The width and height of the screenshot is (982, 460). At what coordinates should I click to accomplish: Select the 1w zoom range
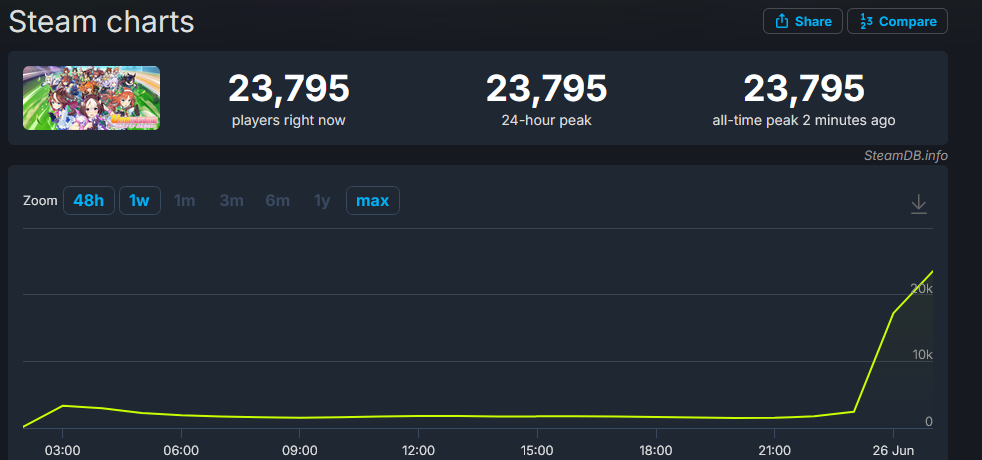click(x=140, y=201)
